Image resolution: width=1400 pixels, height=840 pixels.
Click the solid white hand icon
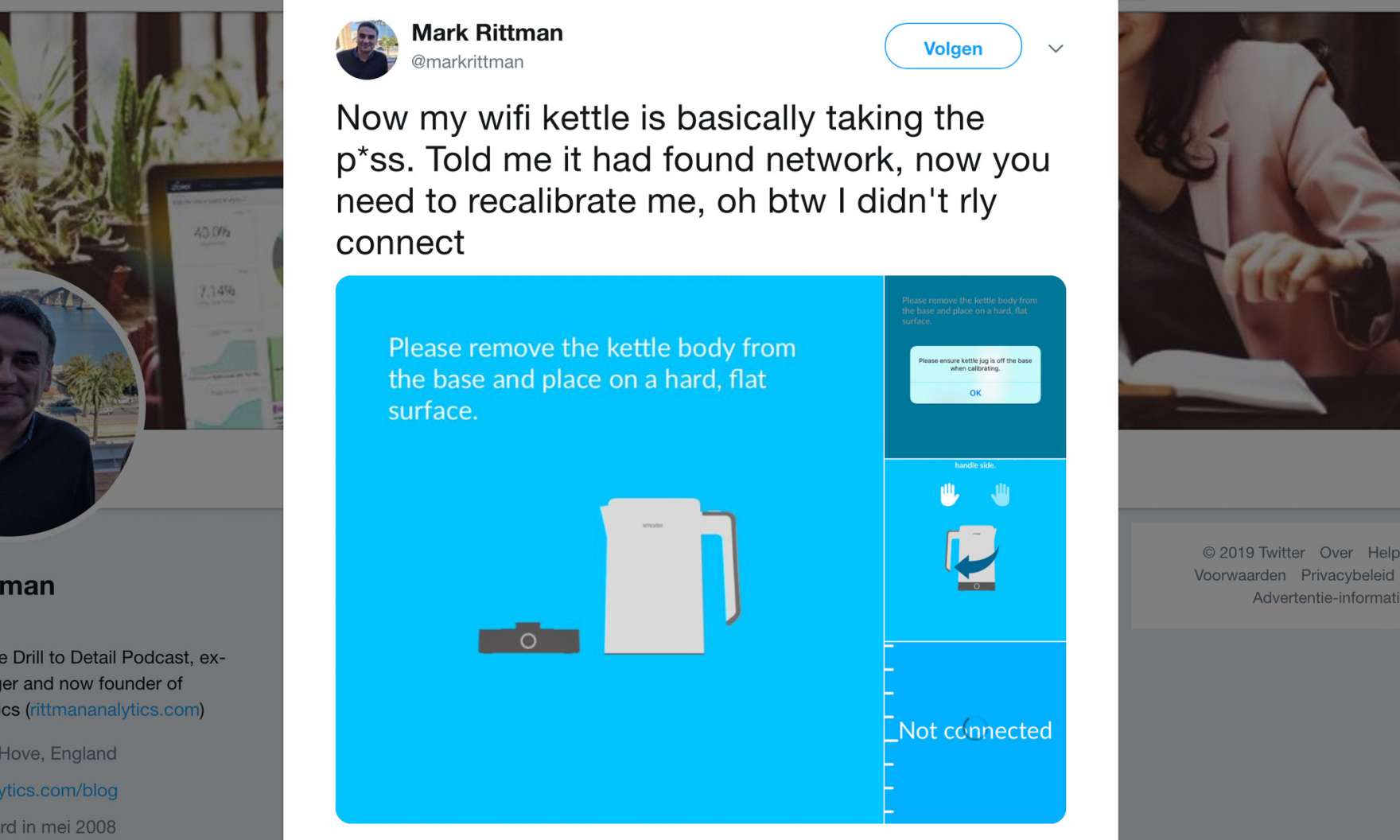pyautogui.click(x=949, y=495)
